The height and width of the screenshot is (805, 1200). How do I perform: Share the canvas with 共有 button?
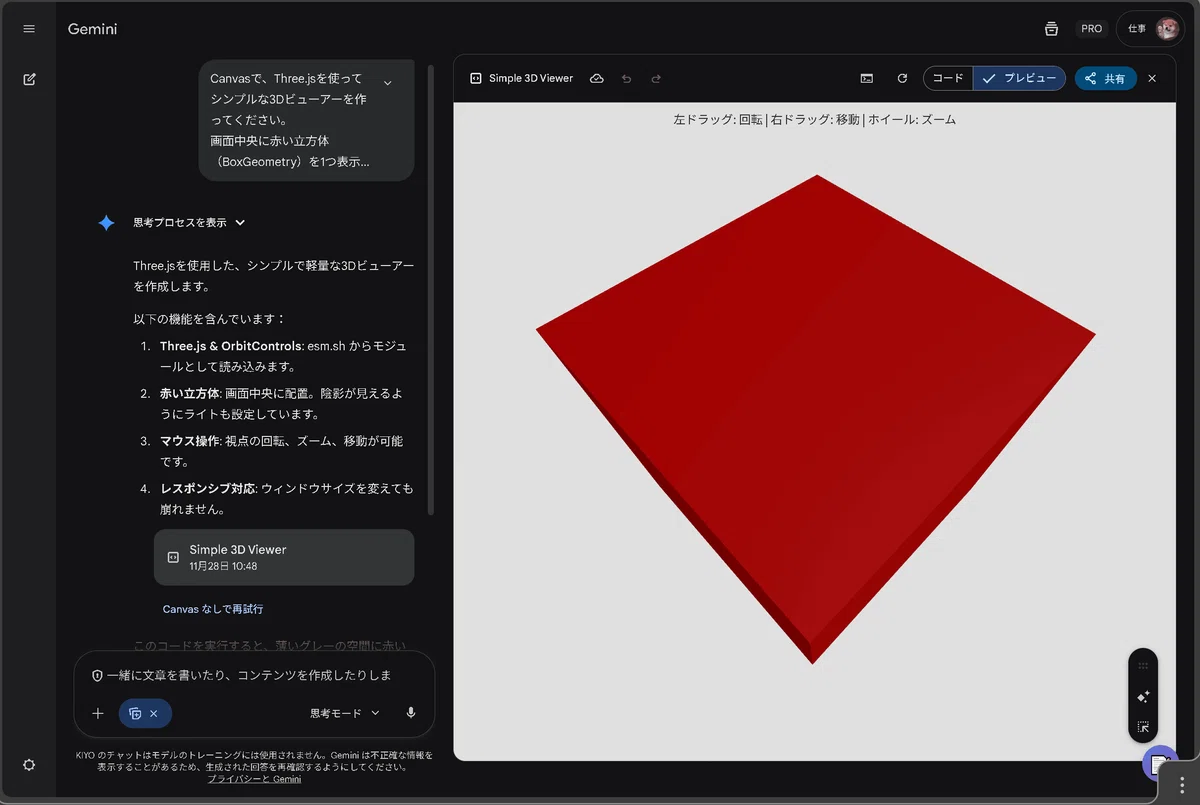point(1105,78)
